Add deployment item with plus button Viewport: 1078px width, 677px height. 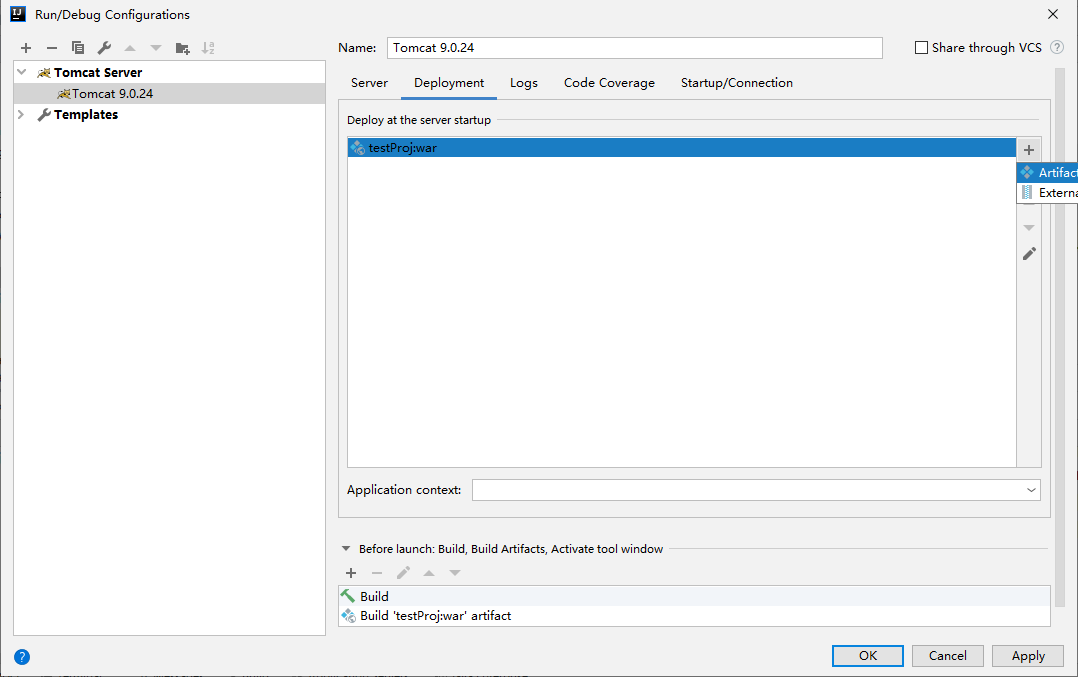[1028, 150]
